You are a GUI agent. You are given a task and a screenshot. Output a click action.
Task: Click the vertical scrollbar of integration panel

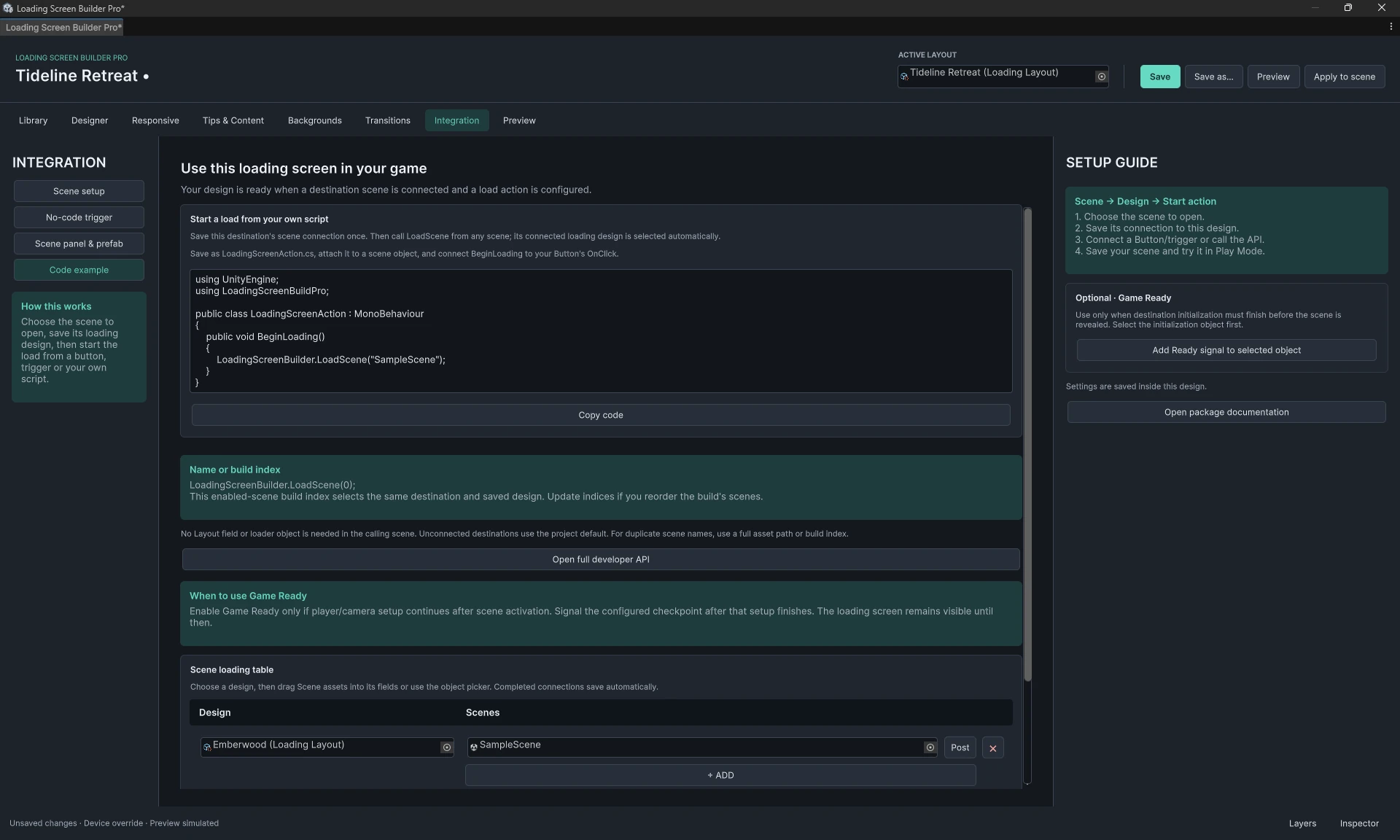(x=1027, y=445)
